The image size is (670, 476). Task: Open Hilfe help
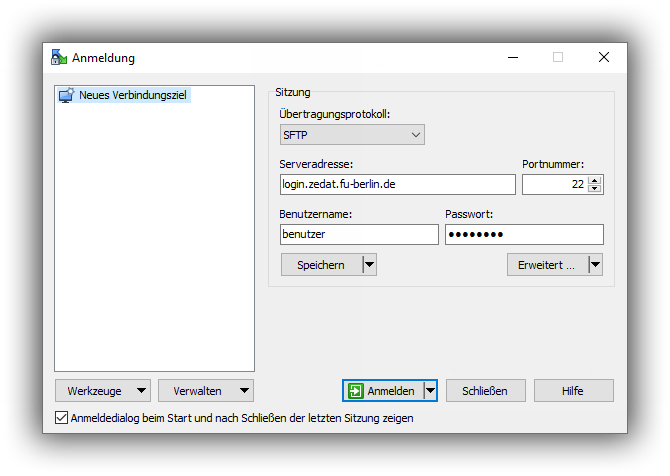point(573,391)
